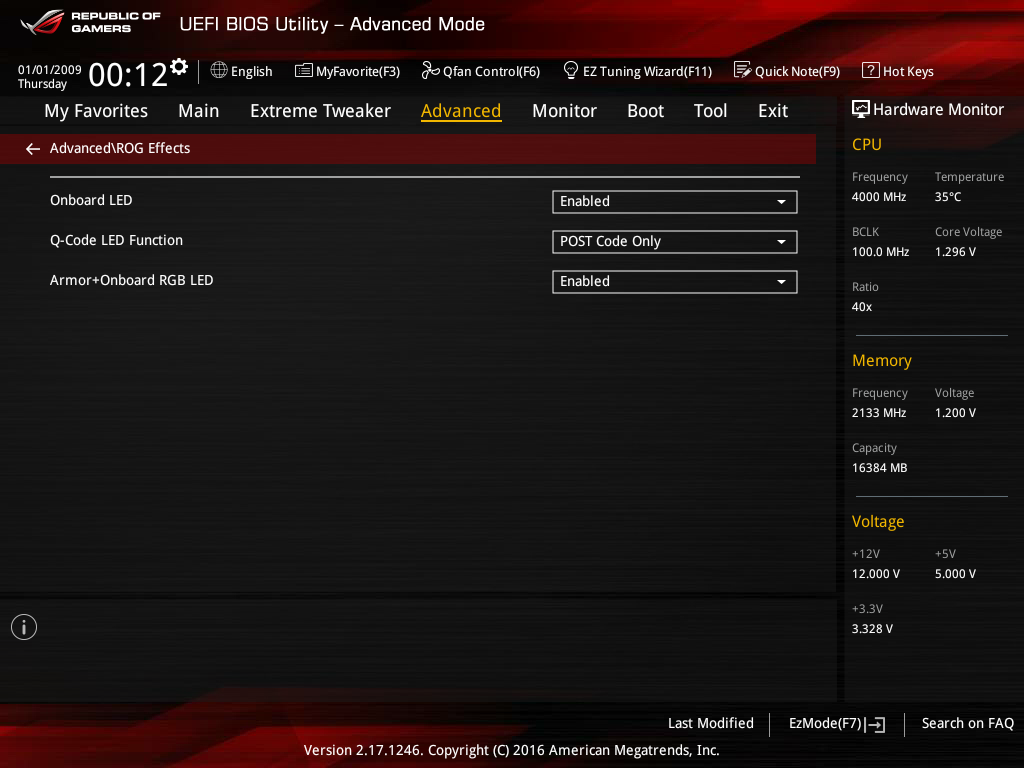Click the UEFI BIOS Utility title

(332, 24)
